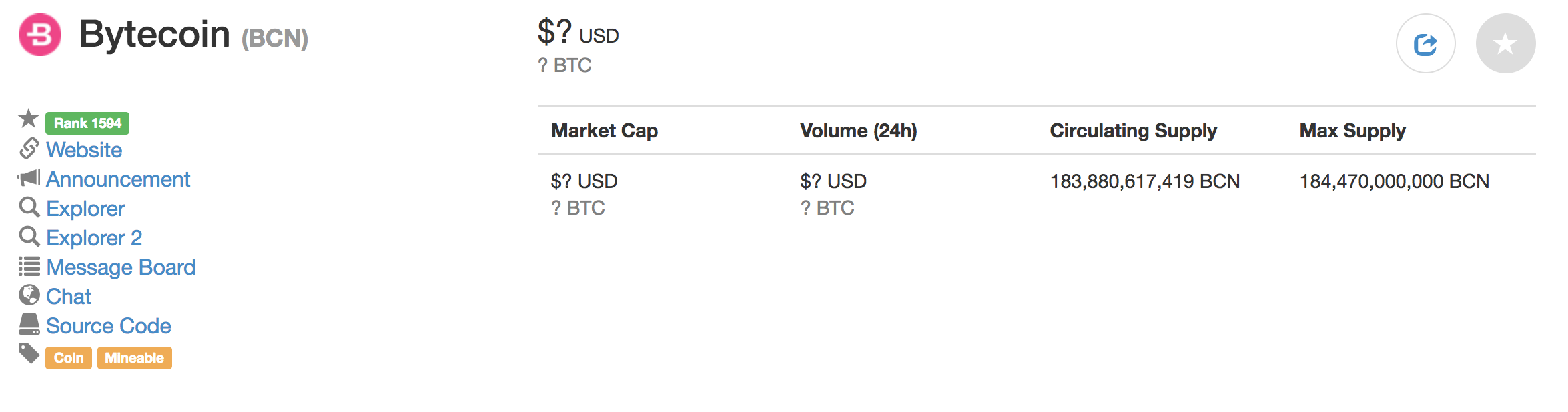
Task: Click the blue share arrow icon
Action: 1425,44
